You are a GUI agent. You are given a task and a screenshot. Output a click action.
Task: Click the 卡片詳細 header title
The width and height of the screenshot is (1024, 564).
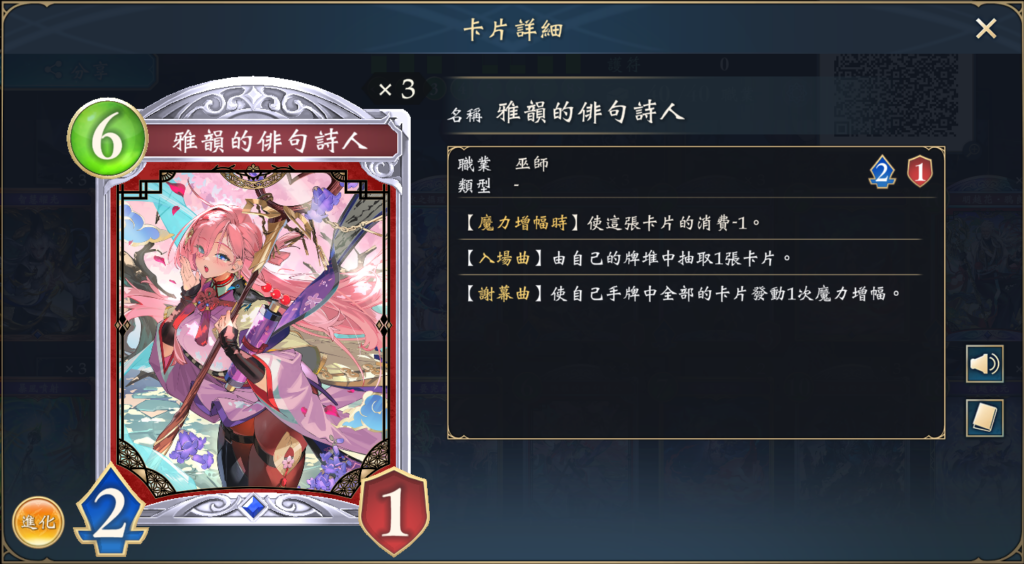coord(513,29)
